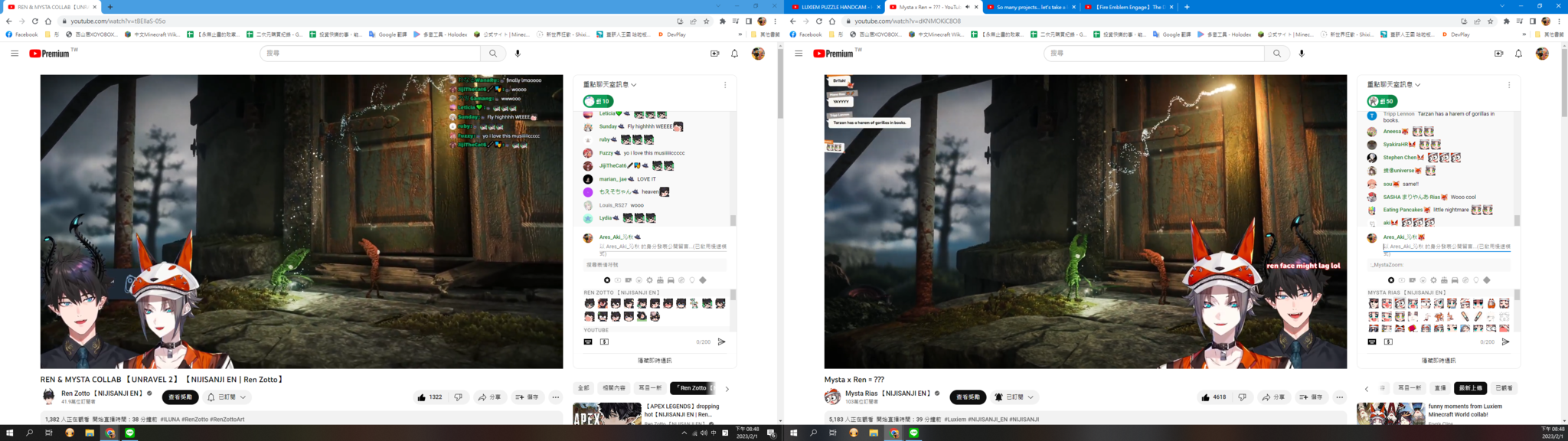
Task: Open APEX LEGENDS recommended video thumbnail
Action: (x=607, y=413)
